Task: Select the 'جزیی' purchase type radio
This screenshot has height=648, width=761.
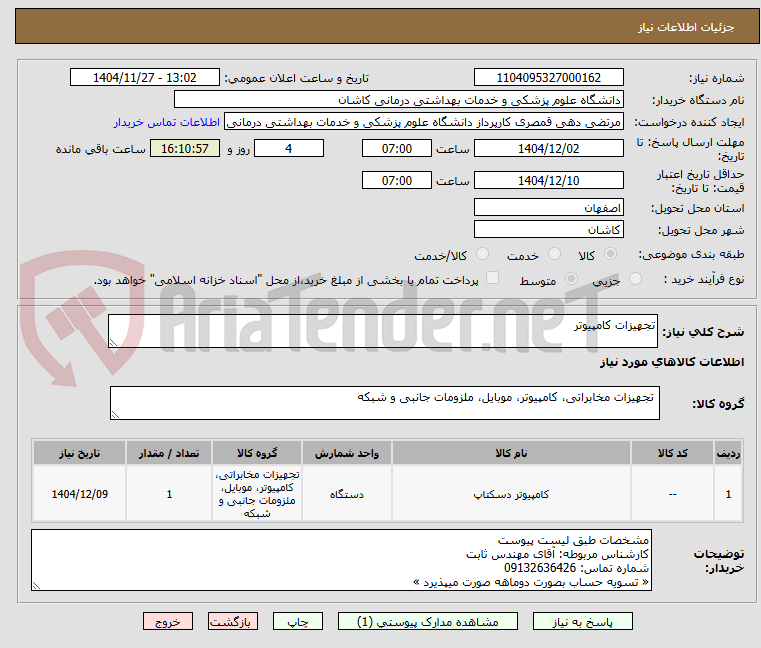Action: [635, 279]
